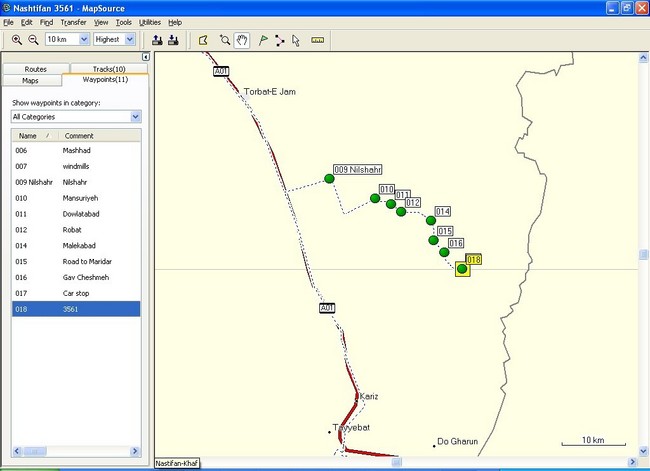Click highlighted waypoint 018 marker on map
The width and height of the screenshot is (650, 471).
point(462,269)
